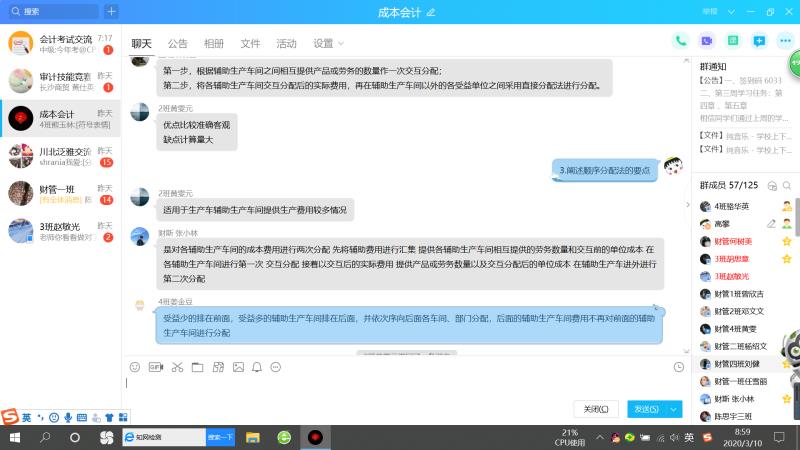Open 川北泛雅交流 conversation
800x450 pixels.
click(x=60, y=156)
